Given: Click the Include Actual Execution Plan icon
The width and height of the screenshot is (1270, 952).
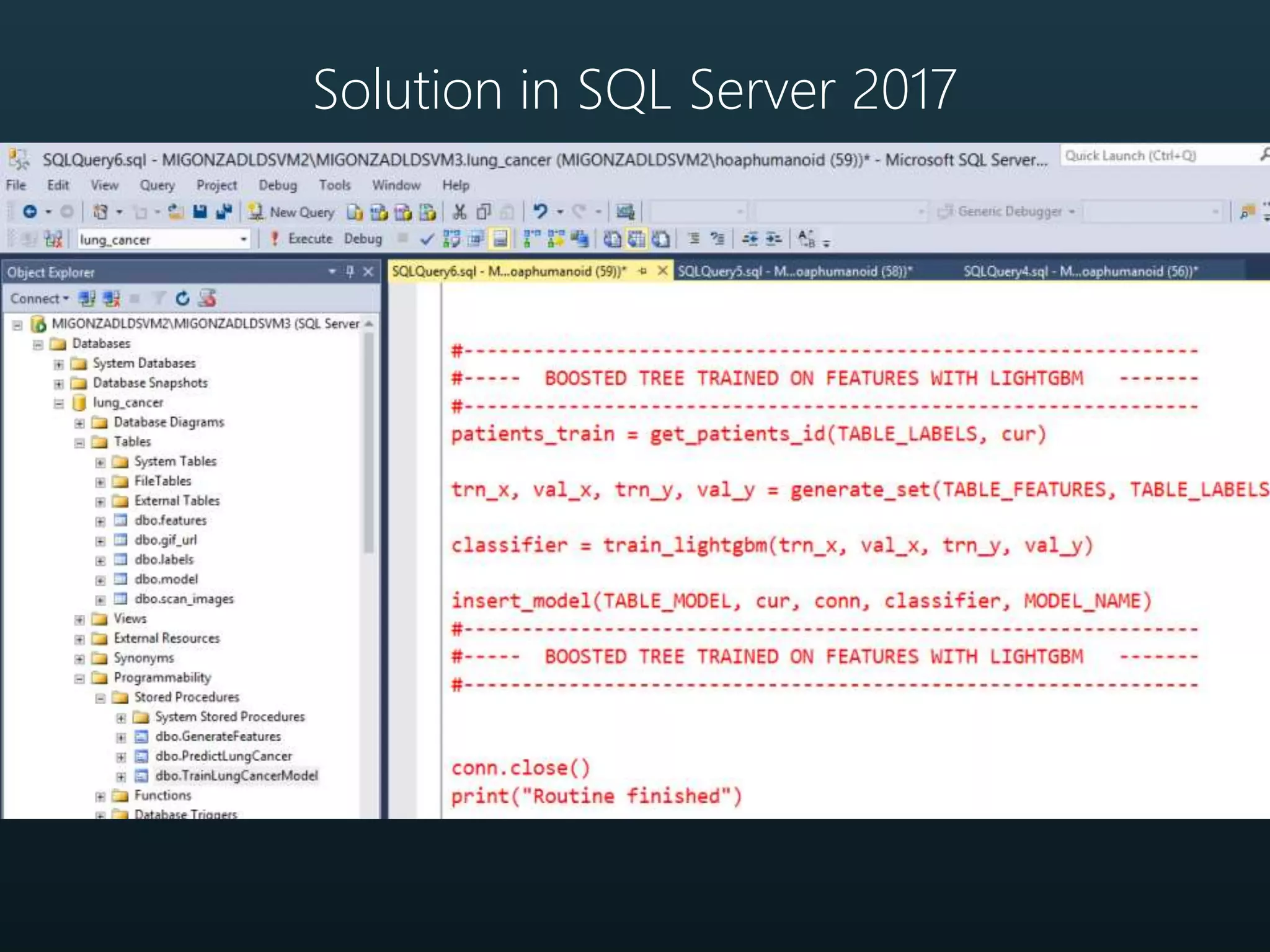Looking at the screenshot, I should [532, 239].
